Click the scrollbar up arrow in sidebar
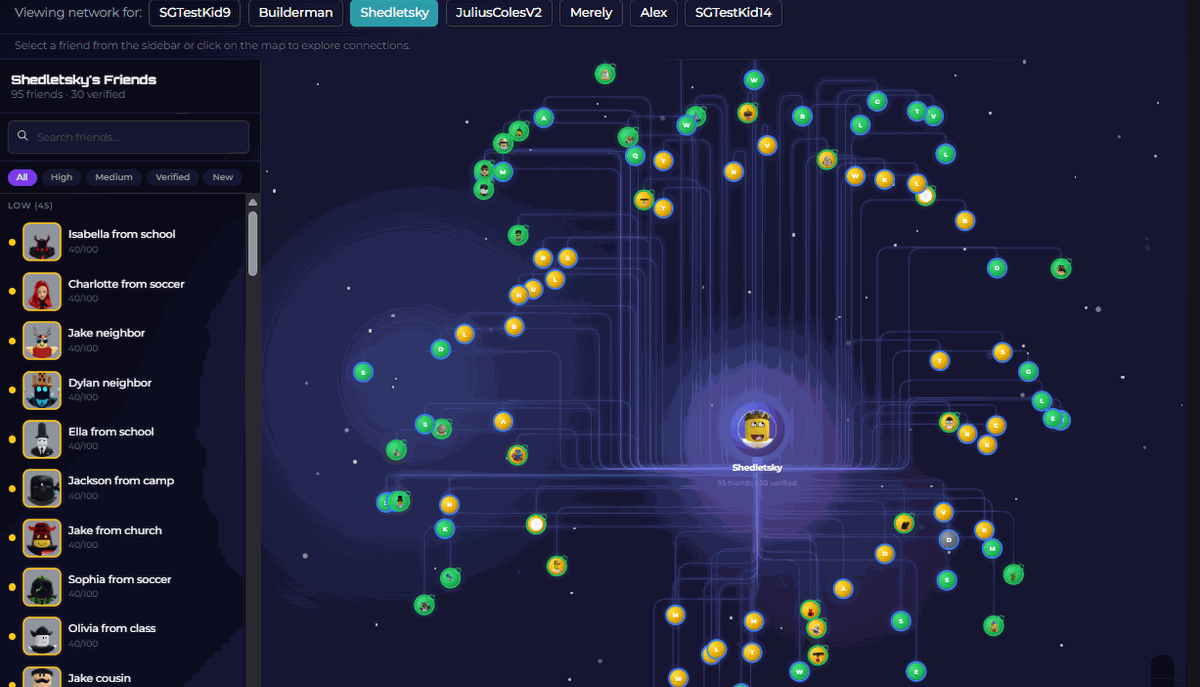Screen dimensions: 1200x687 [x=253, y=201]
